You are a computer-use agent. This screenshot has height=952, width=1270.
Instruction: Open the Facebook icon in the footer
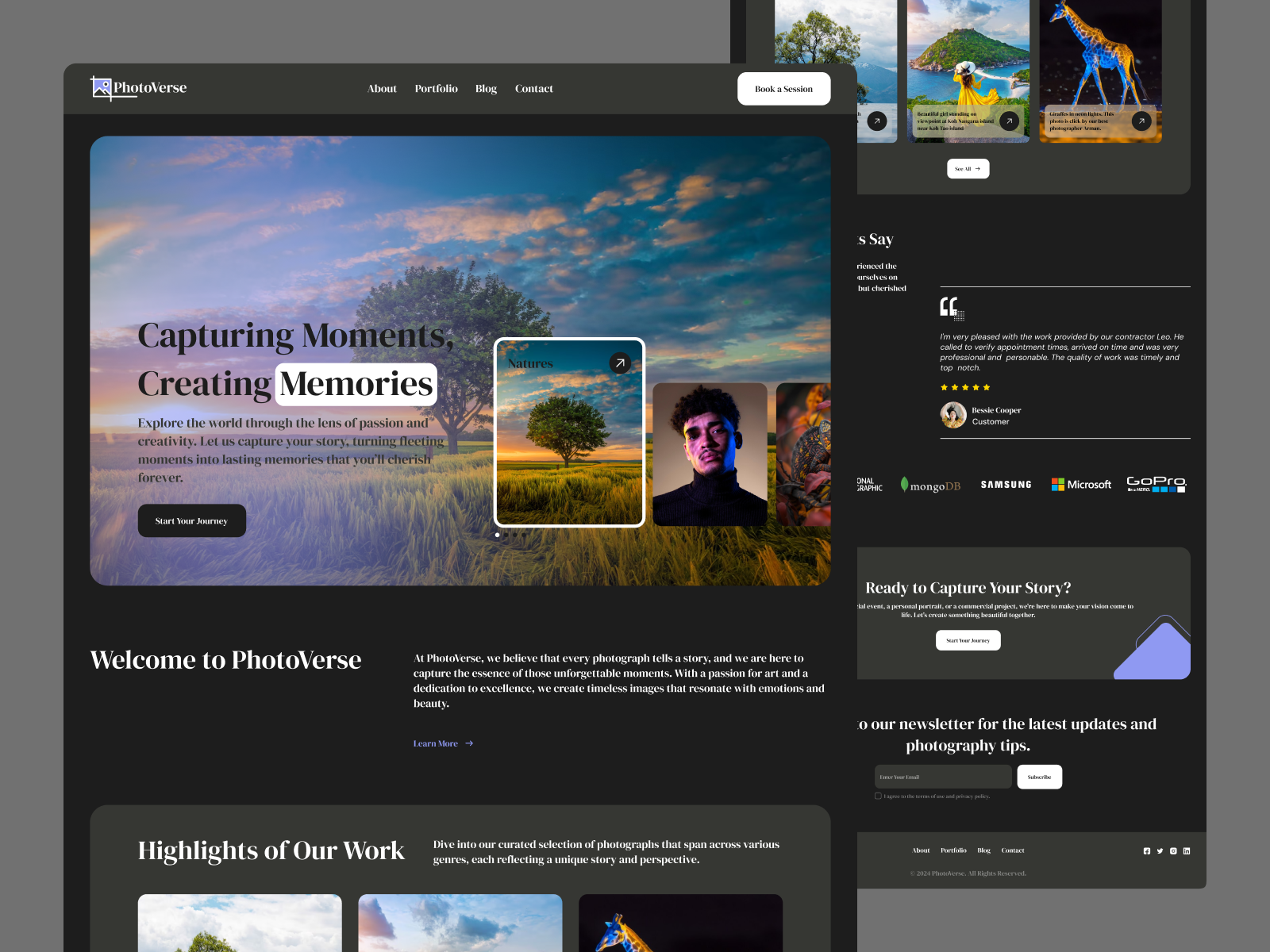pyautogui.click(x=1147, y=850)
